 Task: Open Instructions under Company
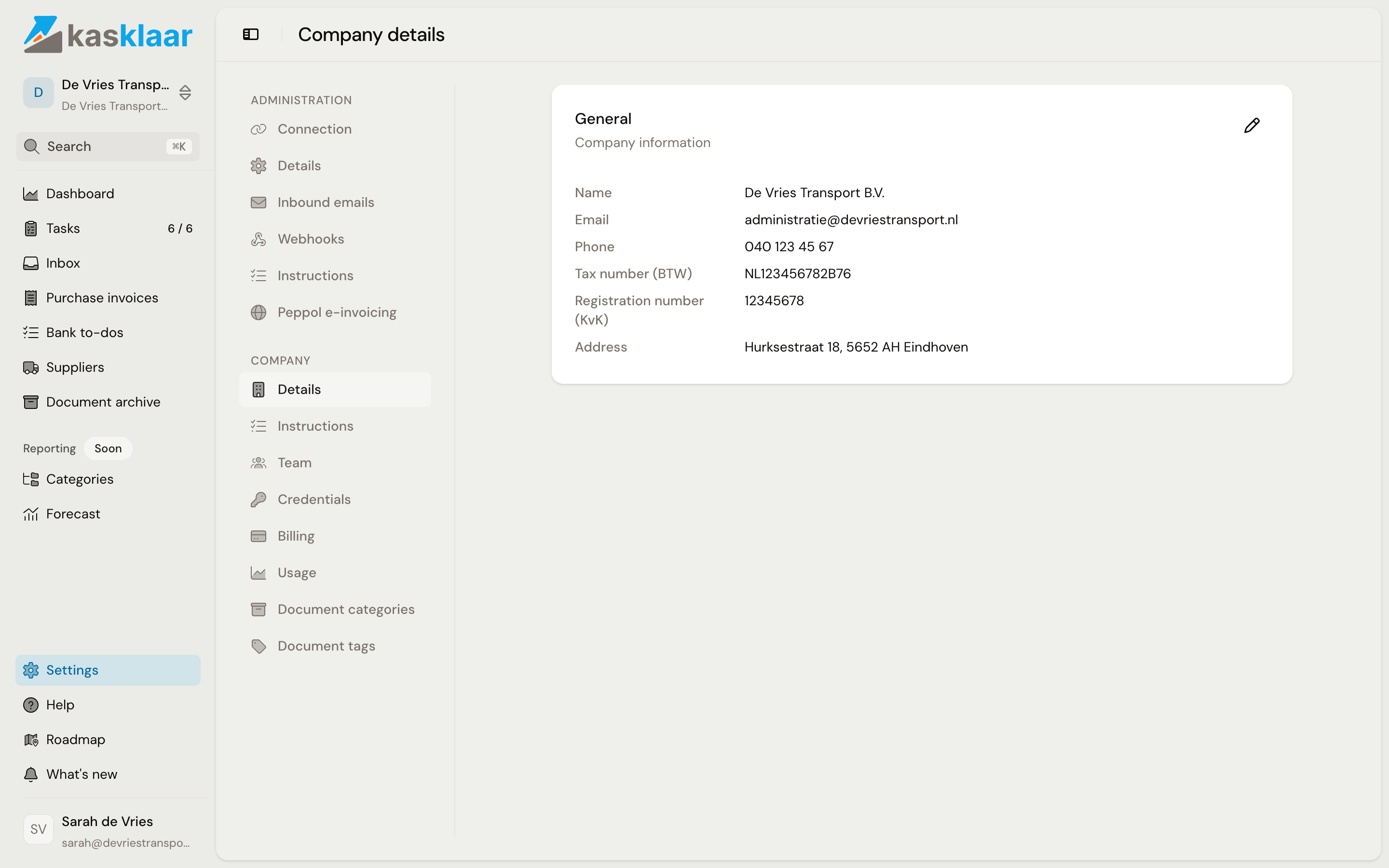(335, 426)
